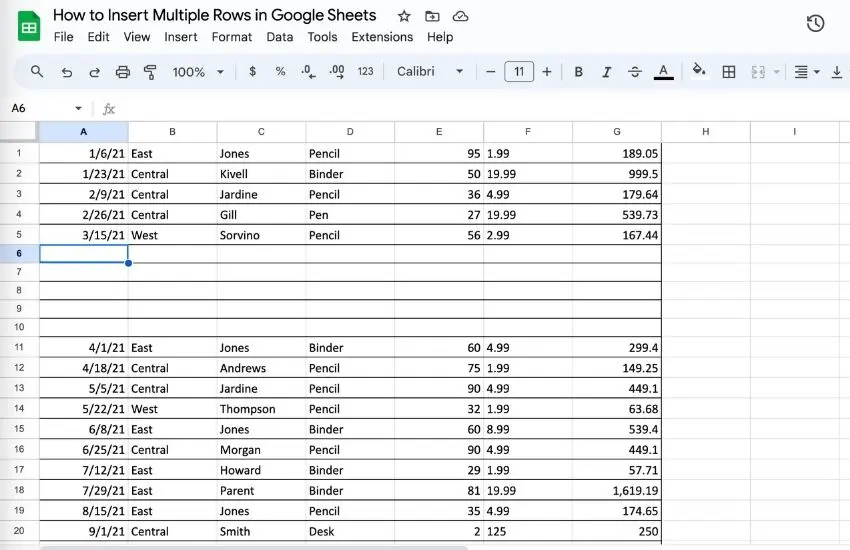Select column G header
850x550 pixels.
[617, 132]
